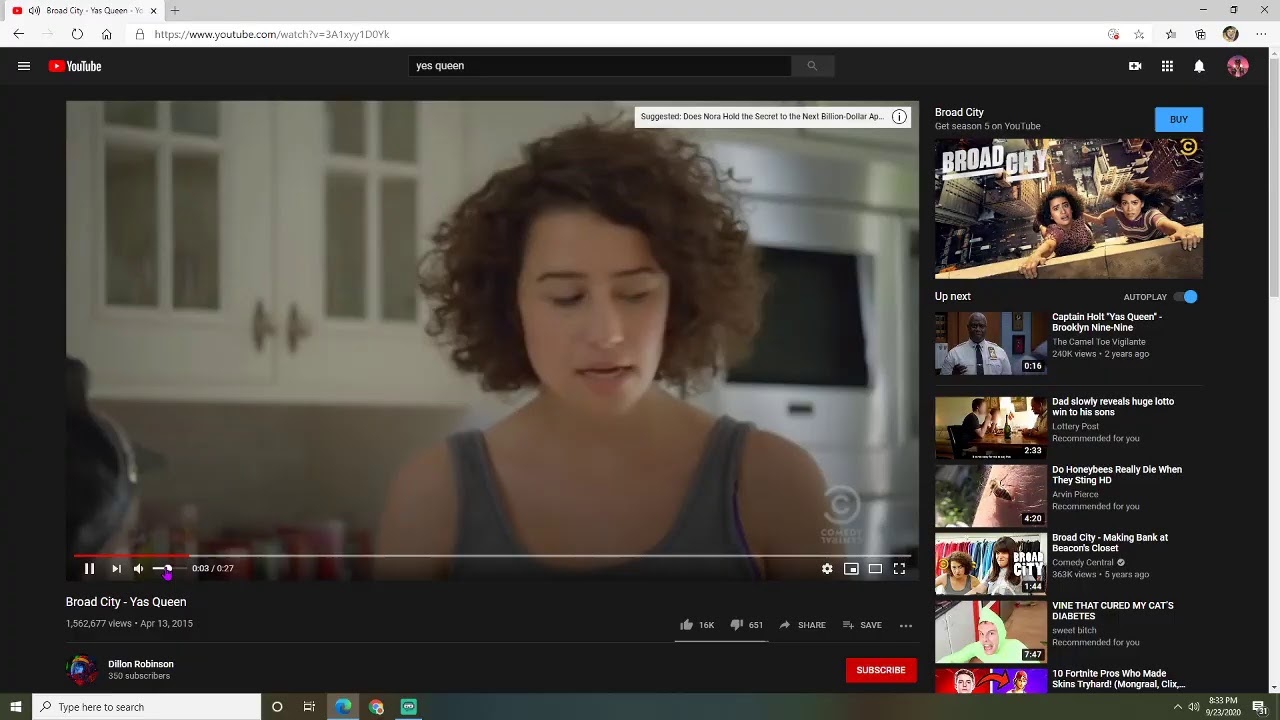Image resolution: width=1280 pixels, height=720 pixels.
Task: Open the taskbar clock and calendar
Action: click(x=1223, y=707)
